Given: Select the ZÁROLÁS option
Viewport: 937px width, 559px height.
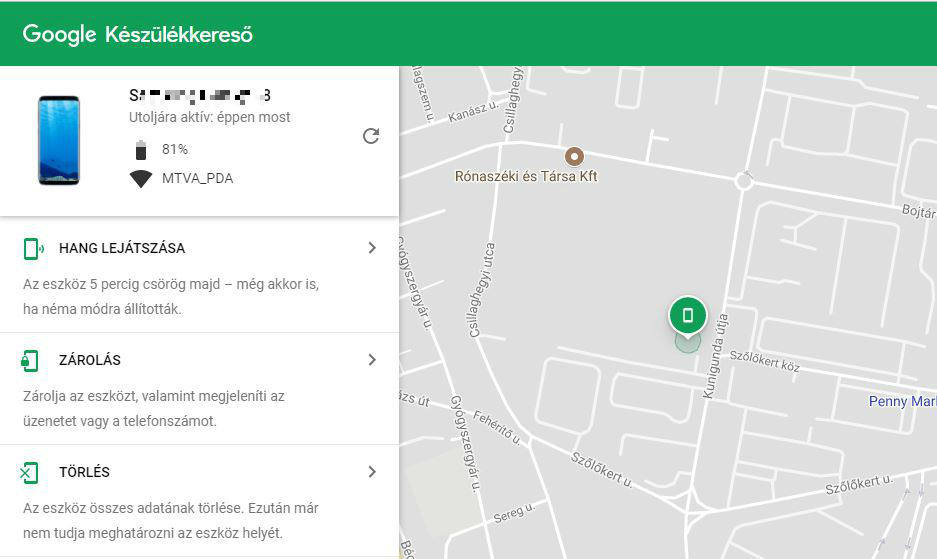Looking at the screenshot, I should (x=90, y=360).
